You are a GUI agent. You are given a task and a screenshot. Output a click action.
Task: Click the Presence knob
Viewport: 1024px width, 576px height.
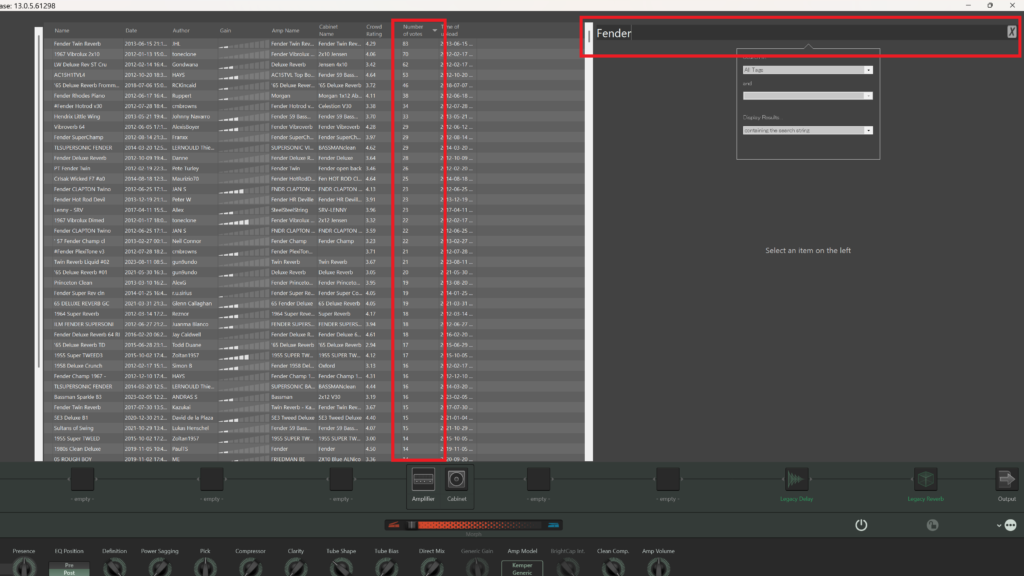click(x=23, y=566)
